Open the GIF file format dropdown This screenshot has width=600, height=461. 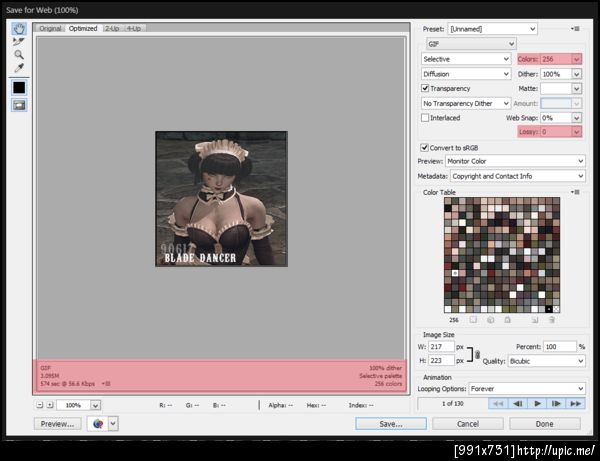point(471,44)
